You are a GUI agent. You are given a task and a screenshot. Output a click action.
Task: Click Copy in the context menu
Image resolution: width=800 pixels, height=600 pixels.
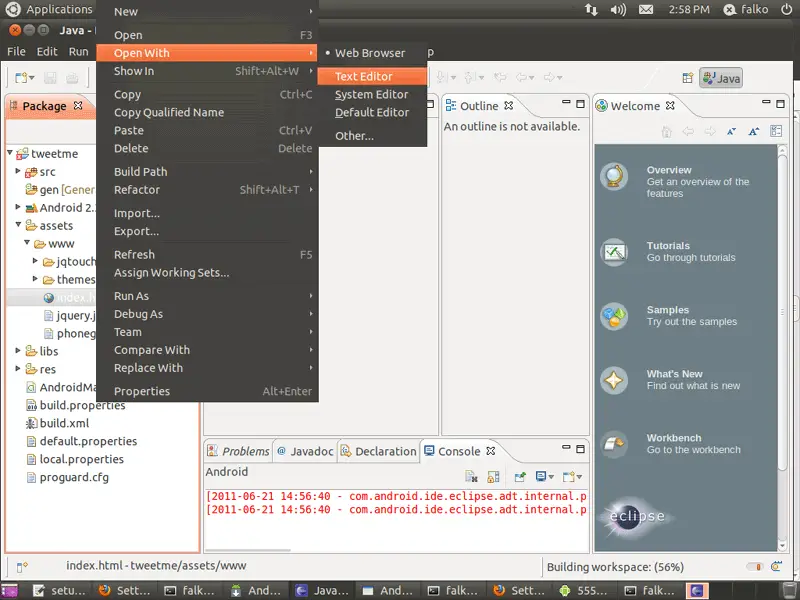click(x=207, y=94)
